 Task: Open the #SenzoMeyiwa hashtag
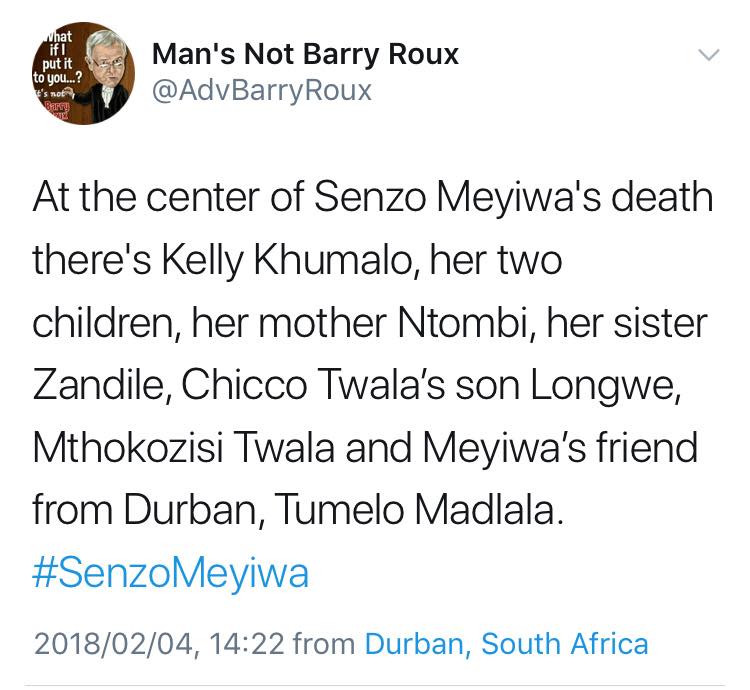[x=170, y=573]
